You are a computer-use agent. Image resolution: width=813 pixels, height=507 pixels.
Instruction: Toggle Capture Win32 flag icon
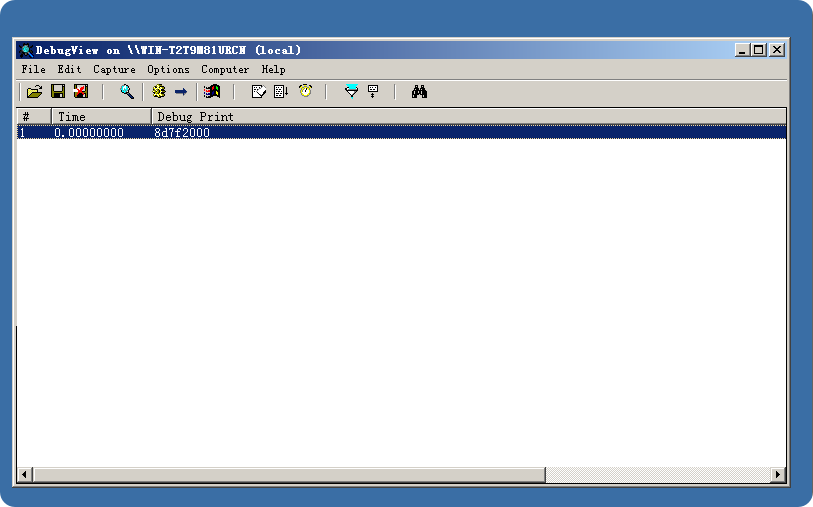point(212,92)
